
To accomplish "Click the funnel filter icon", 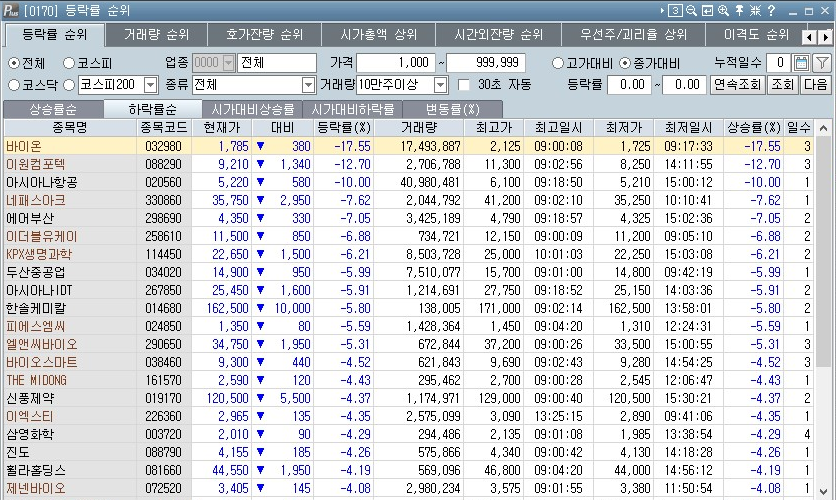I will pos(822,63).
